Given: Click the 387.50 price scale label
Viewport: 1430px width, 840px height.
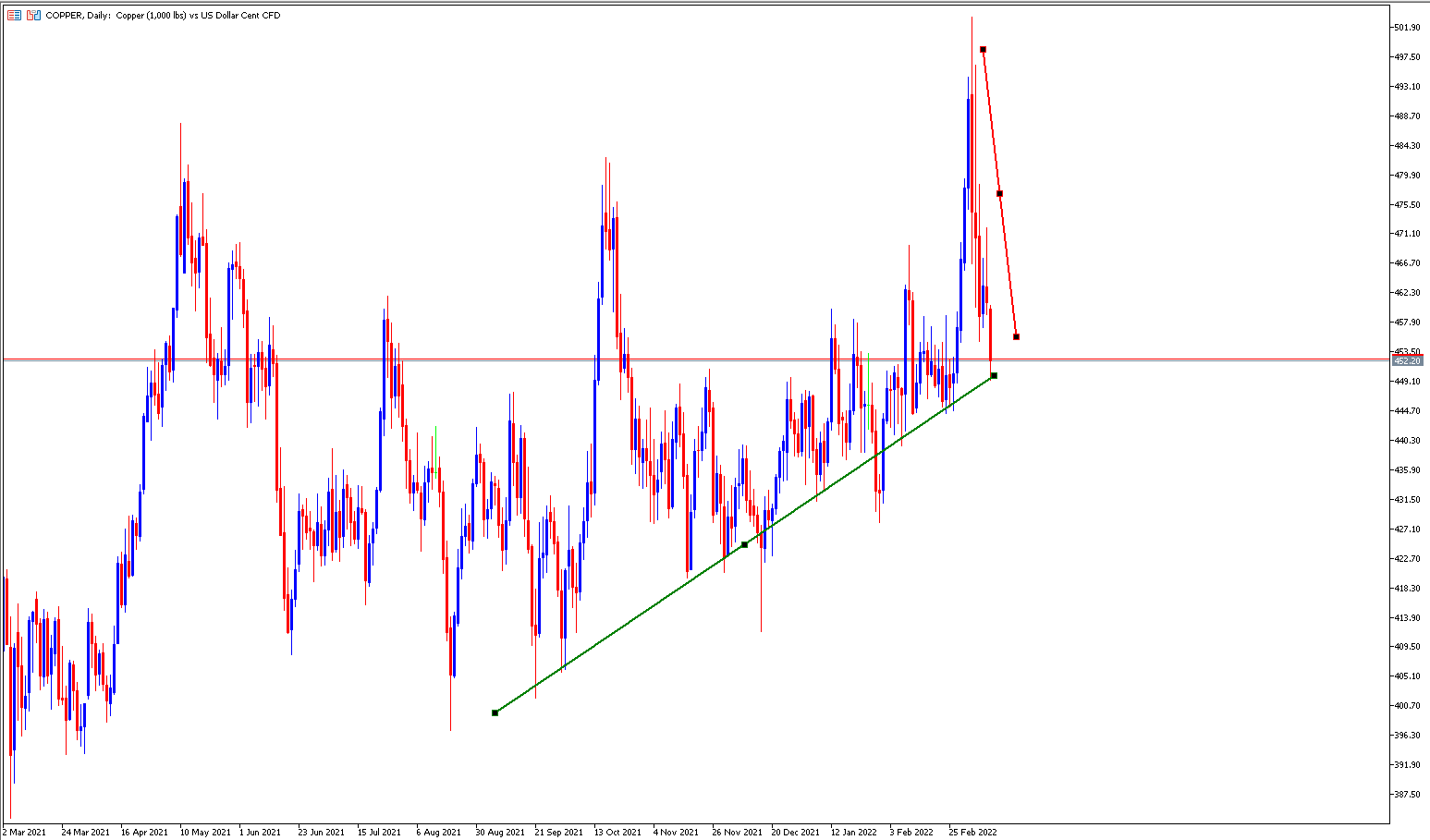Looking at the screenshot, I should [x=1407, y=794].
